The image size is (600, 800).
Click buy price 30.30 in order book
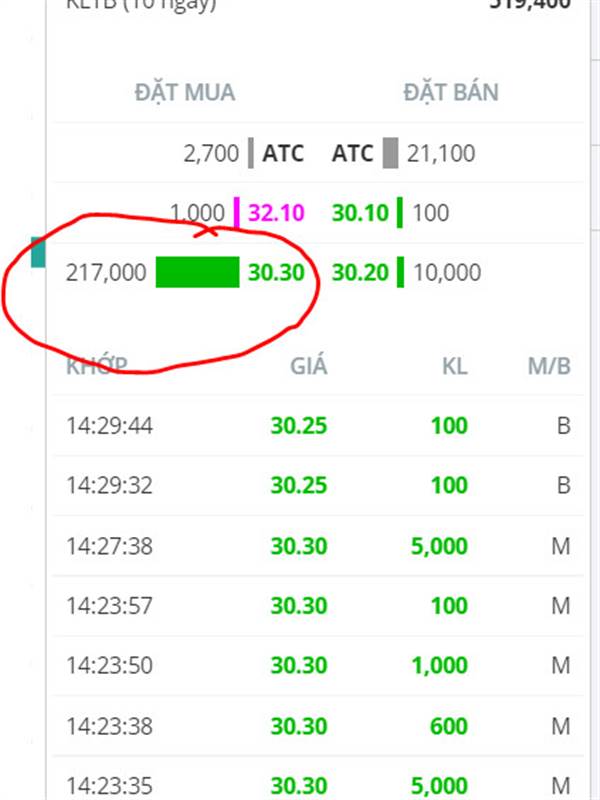[276, 272]
